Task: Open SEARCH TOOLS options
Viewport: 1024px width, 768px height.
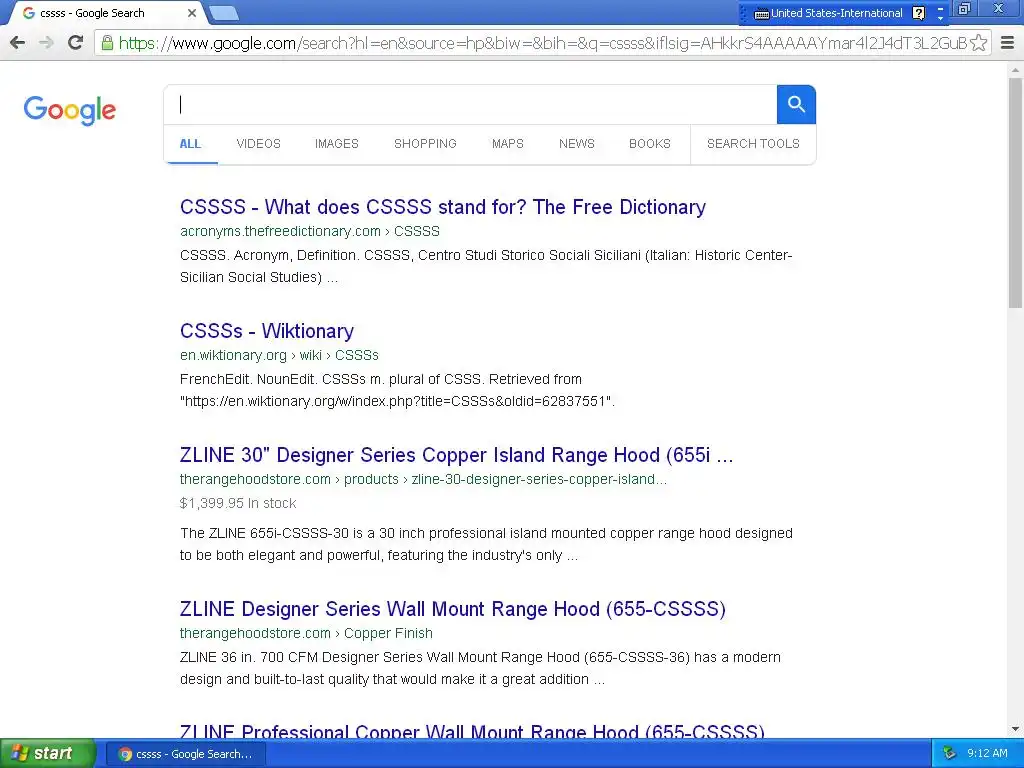Action: [x=753, y=144]
